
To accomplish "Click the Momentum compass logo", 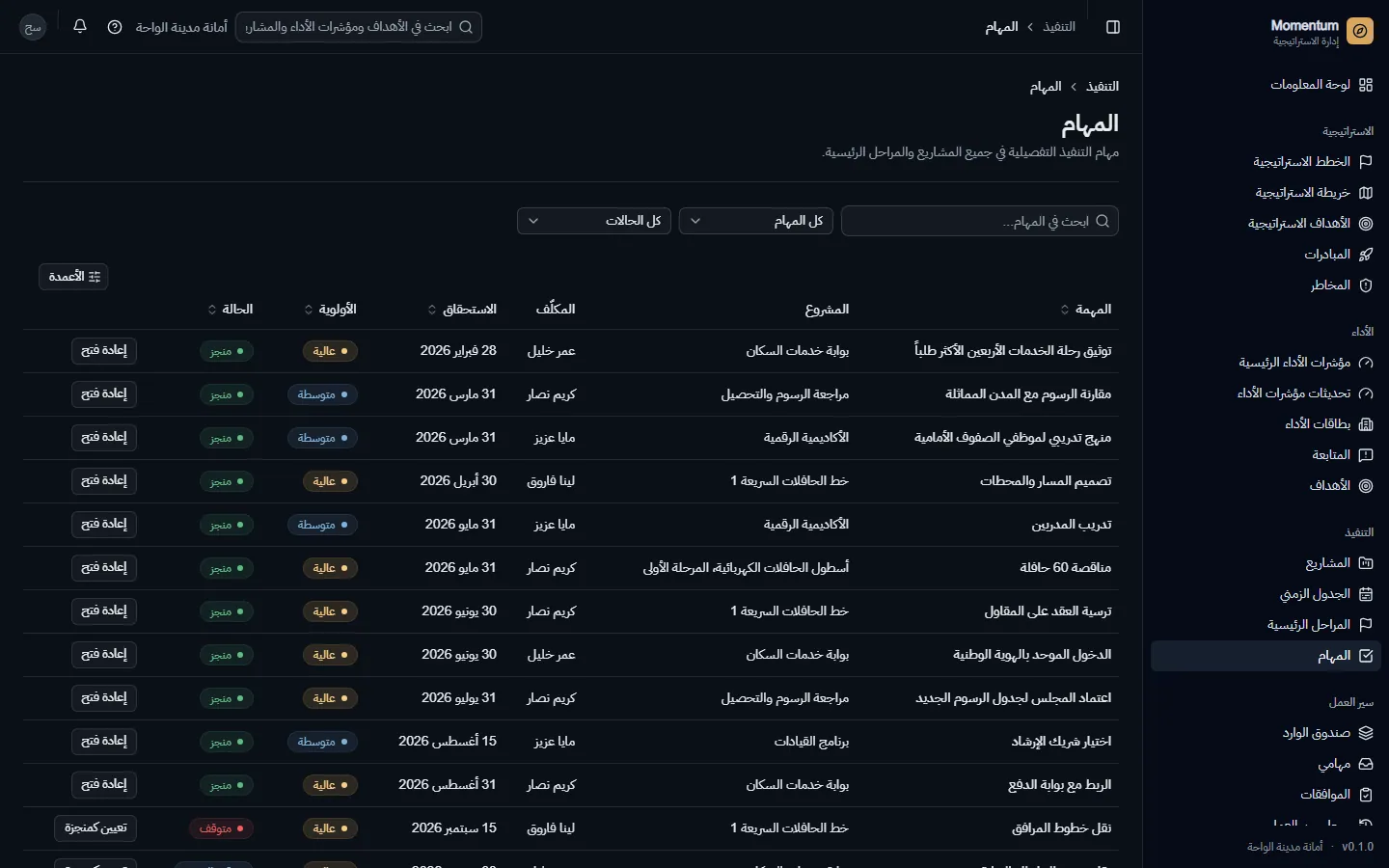I will point(1360,31).
